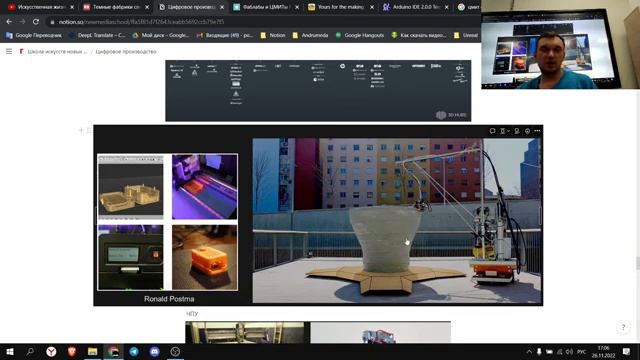Viewport: 640px width, 360px height.
Task: Go back in browser history
Action: pos(9,22)
